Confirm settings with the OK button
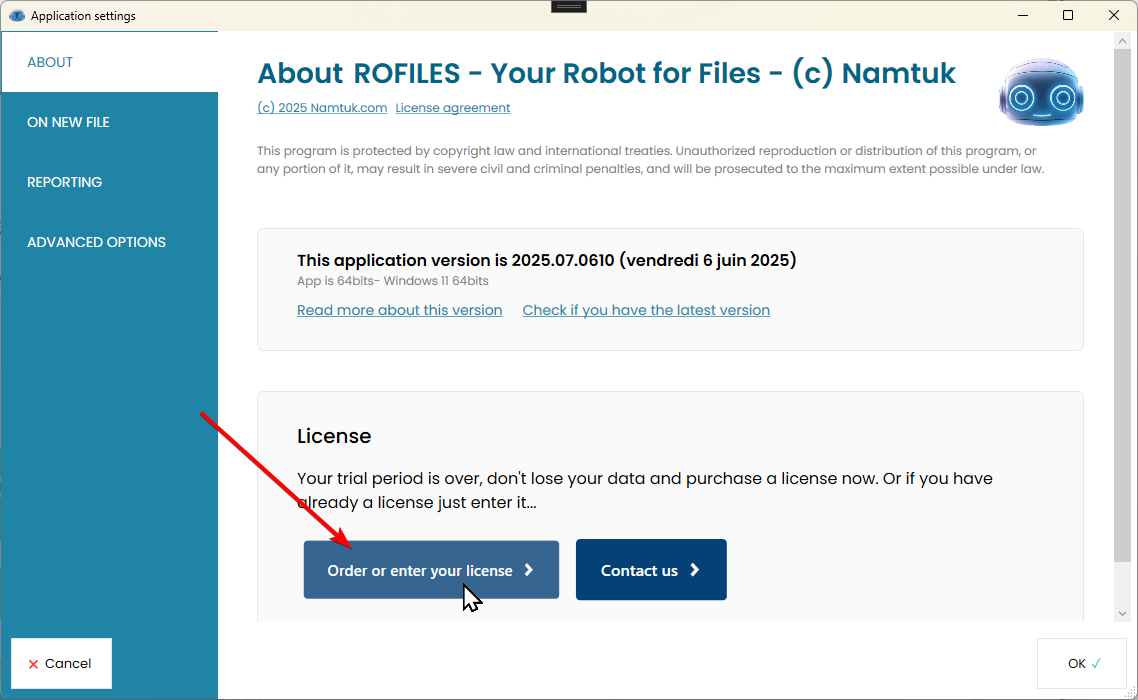This screenshot has width=1138, height=700. point(1082,663)
